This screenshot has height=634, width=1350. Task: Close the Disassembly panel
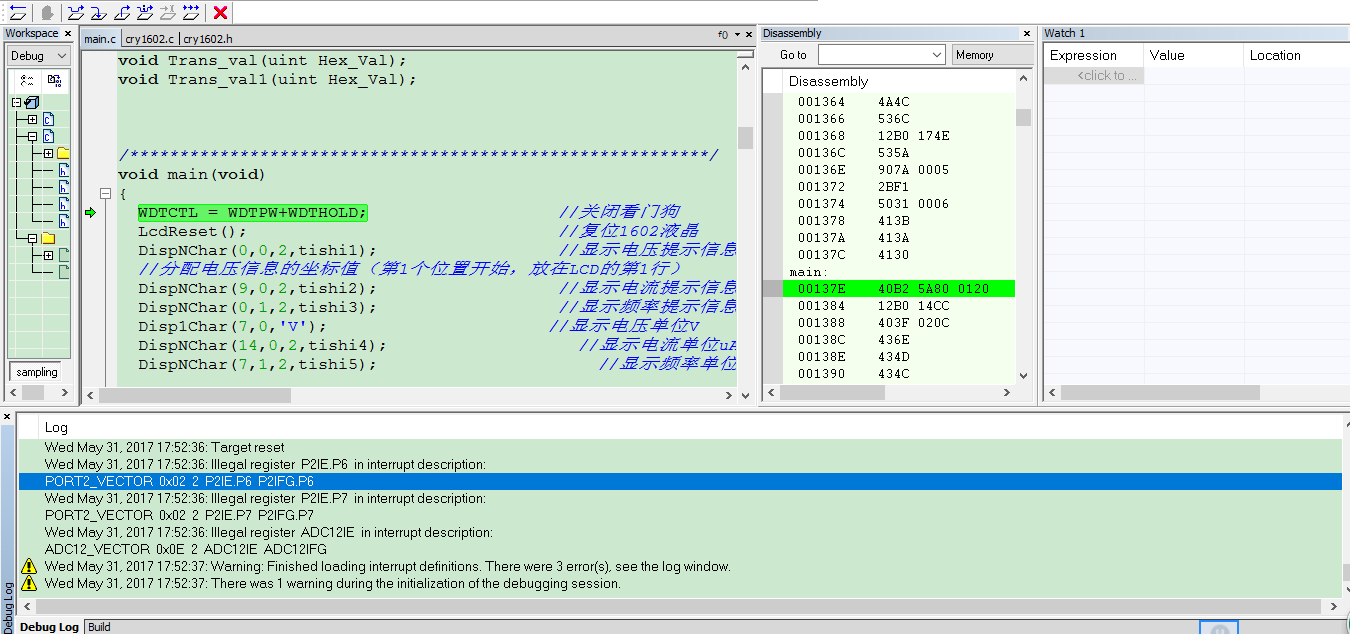(x=1027, y=33)
